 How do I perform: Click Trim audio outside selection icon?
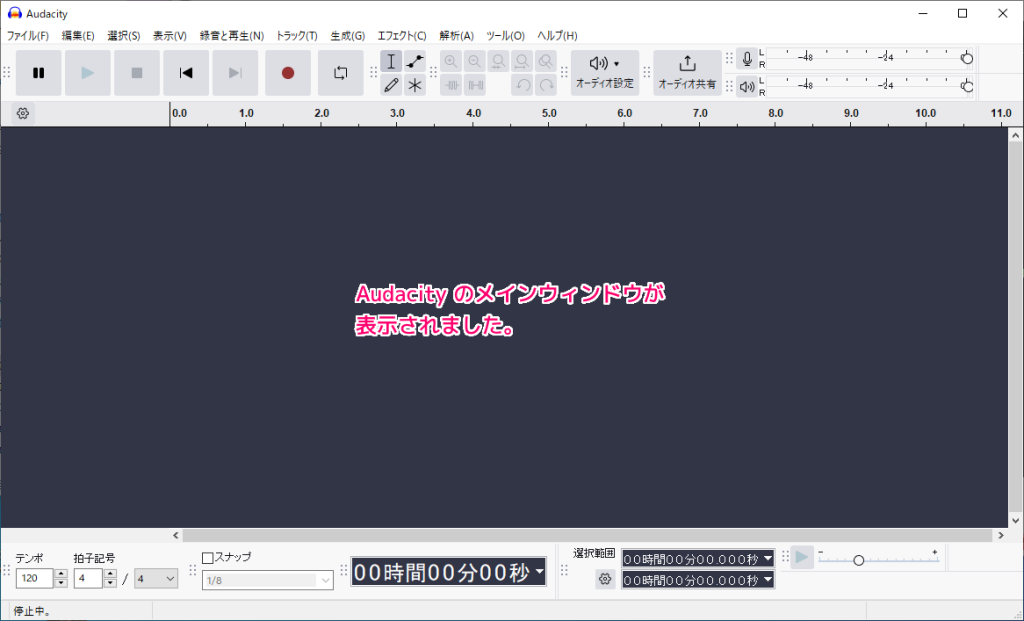pos(451,85)
